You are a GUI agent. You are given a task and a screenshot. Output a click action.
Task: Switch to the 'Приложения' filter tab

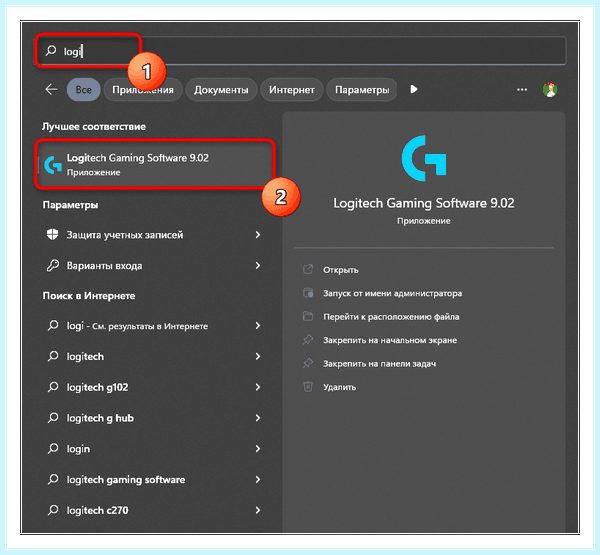(x=143, y=90)
